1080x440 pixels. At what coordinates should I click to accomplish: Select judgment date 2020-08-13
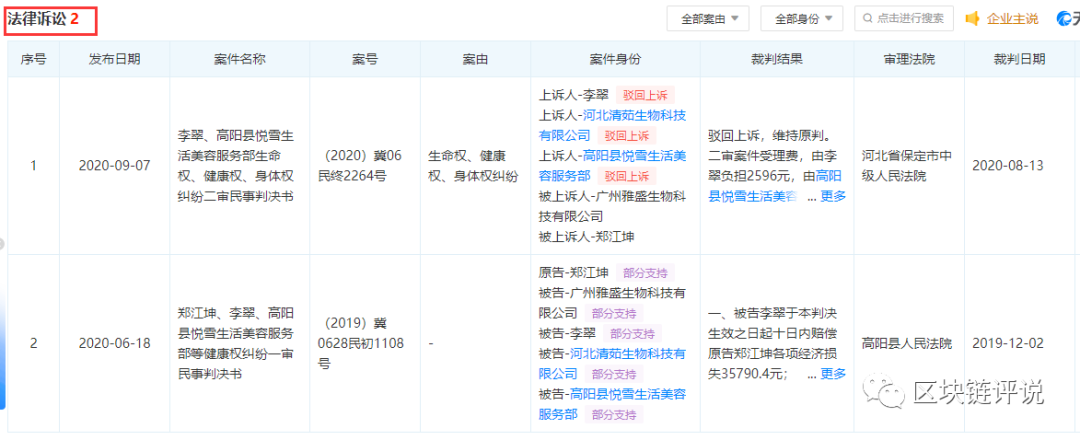point(1008,165)
